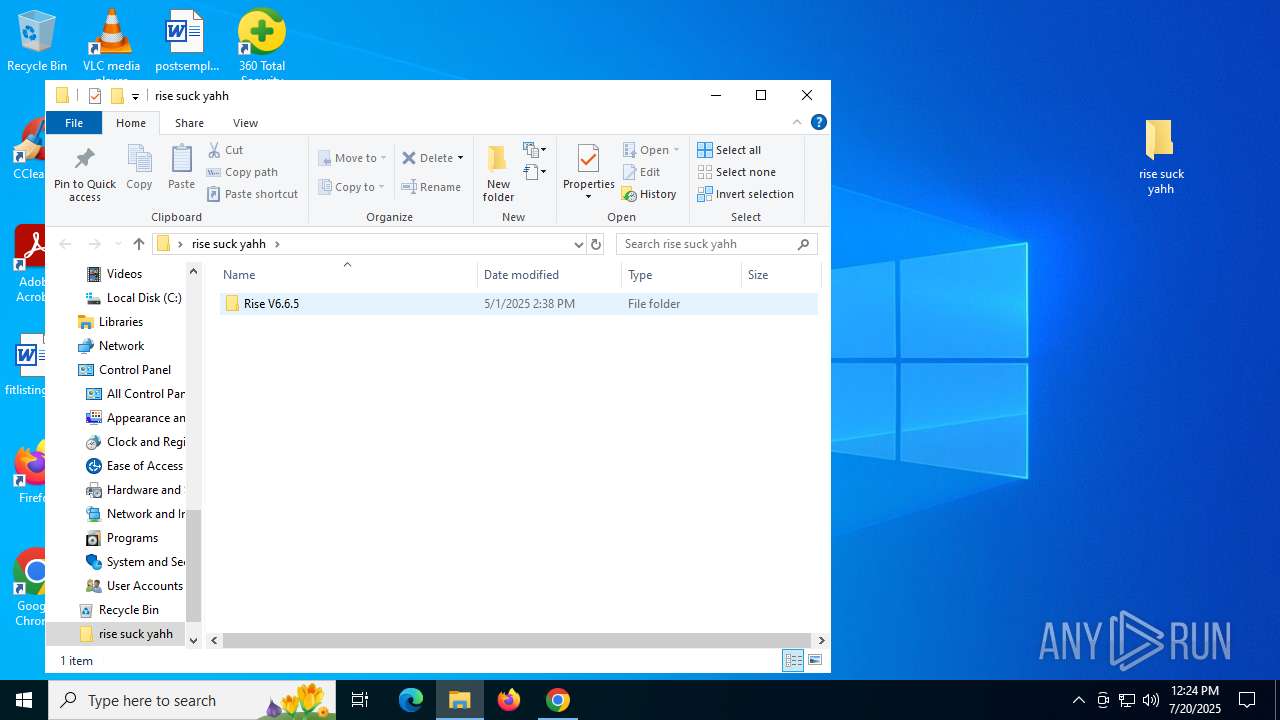Open the File menu tab
1280x720 pixels.
click(x=74, y=123)
